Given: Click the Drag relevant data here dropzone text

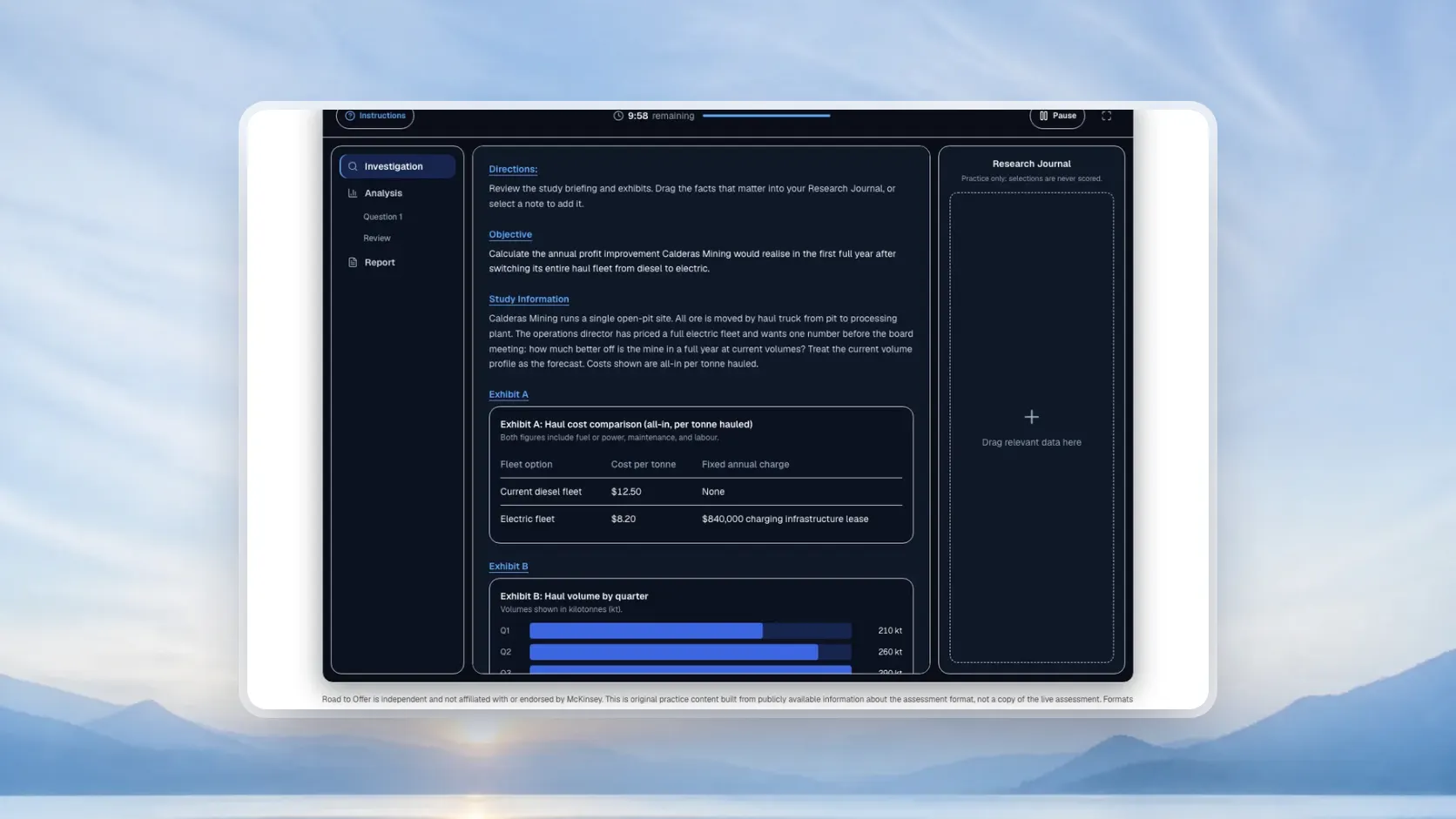Looking at the screenshot, I should (1031, 442).
